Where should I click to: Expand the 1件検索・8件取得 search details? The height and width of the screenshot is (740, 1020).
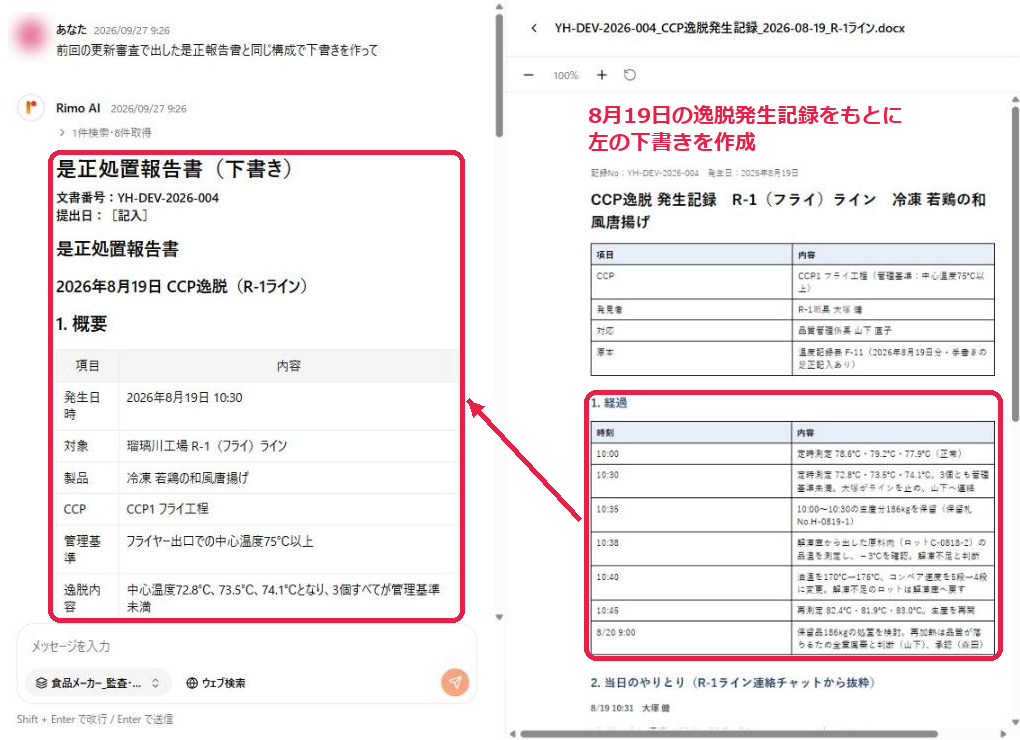click(105, 133)
